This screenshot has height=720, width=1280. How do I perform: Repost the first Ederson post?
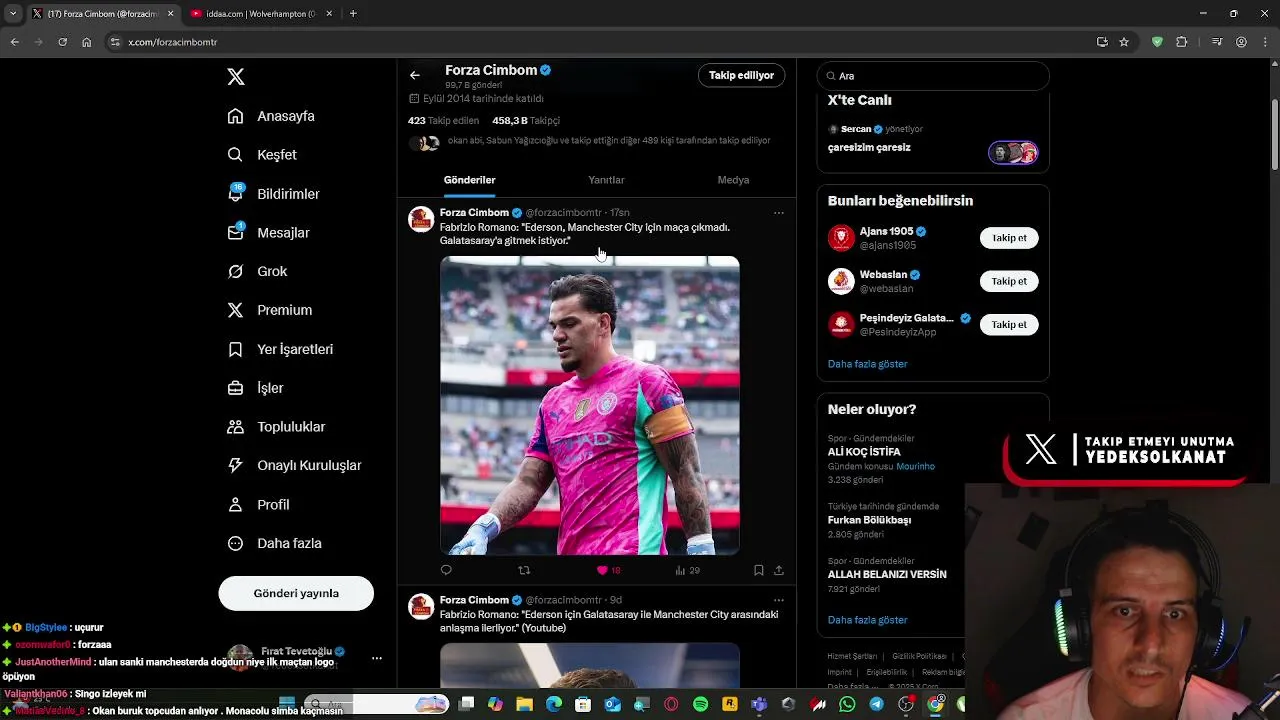[x=524, y=570]
